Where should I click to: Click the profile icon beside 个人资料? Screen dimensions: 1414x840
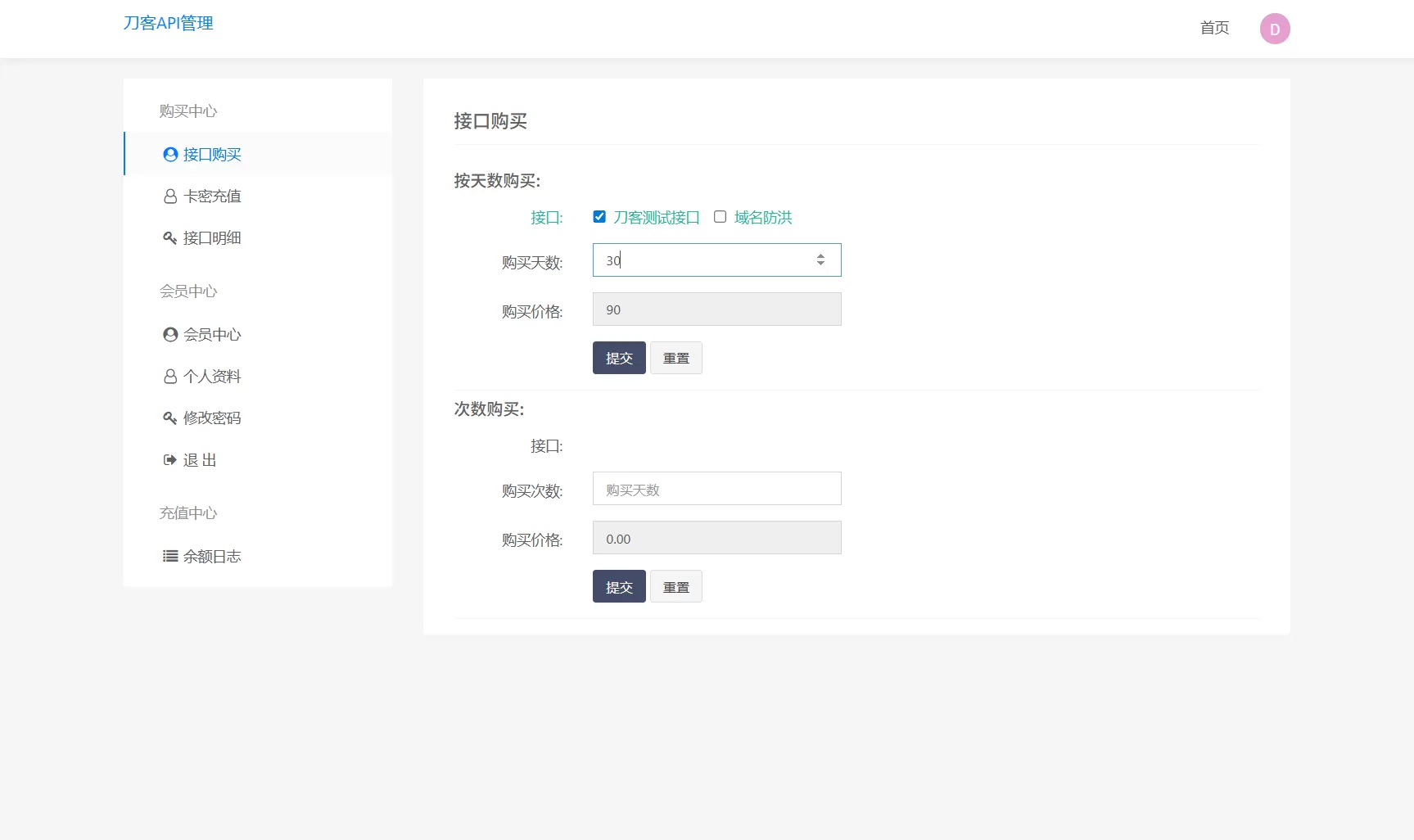[x=169, y=376]
